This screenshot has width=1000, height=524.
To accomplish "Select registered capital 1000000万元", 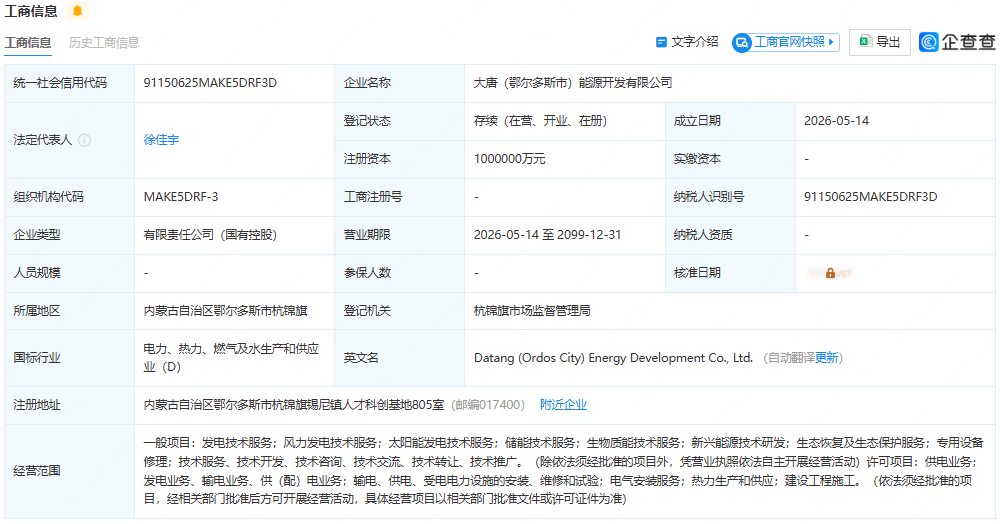I will 510,159.
